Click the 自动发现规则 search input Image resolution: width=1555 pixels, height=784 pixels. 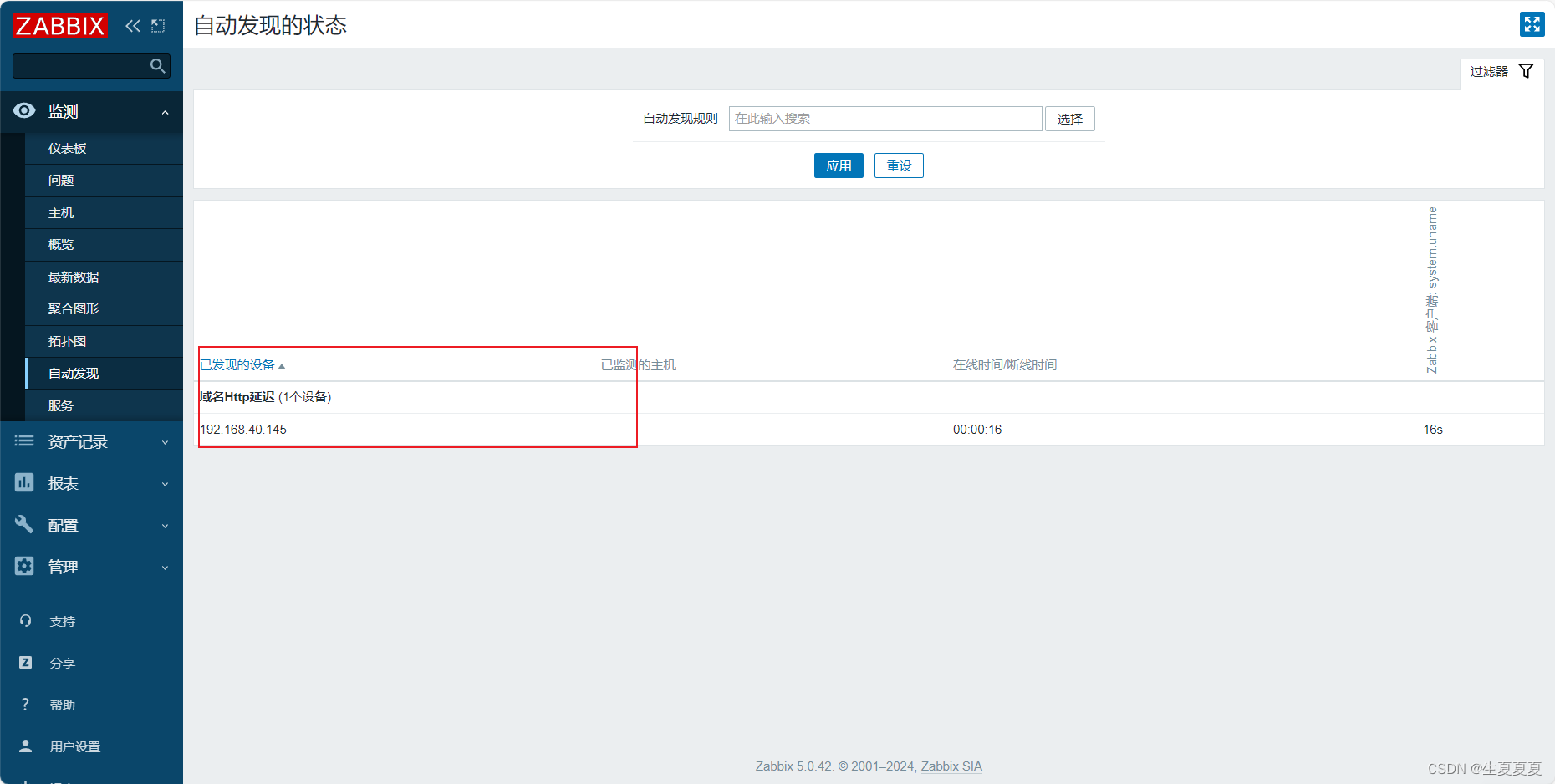pos(885,119)
